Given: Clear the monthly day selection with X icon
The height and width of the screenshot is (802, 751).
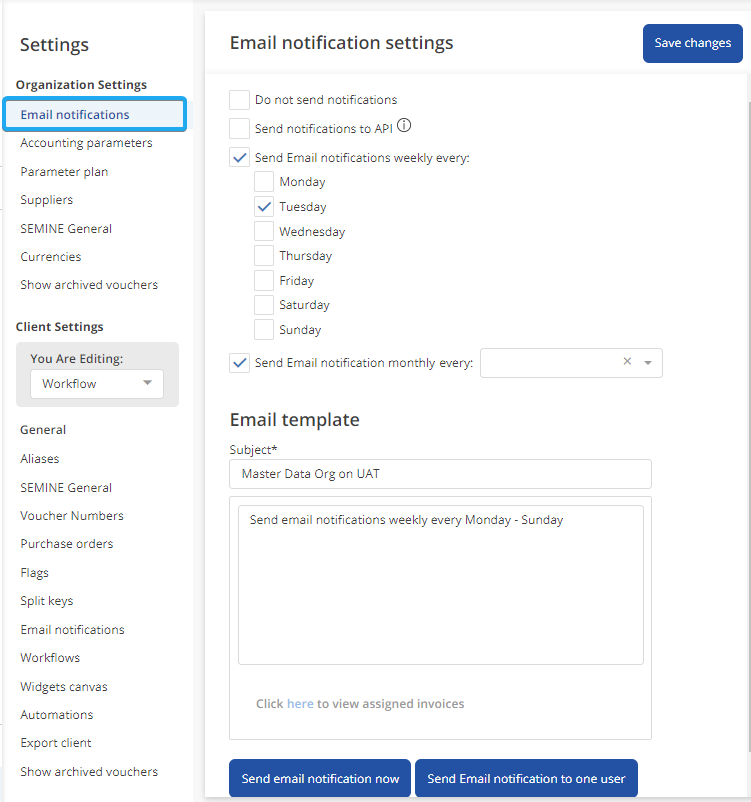Looking at the screenshot, I should [627, 362].
